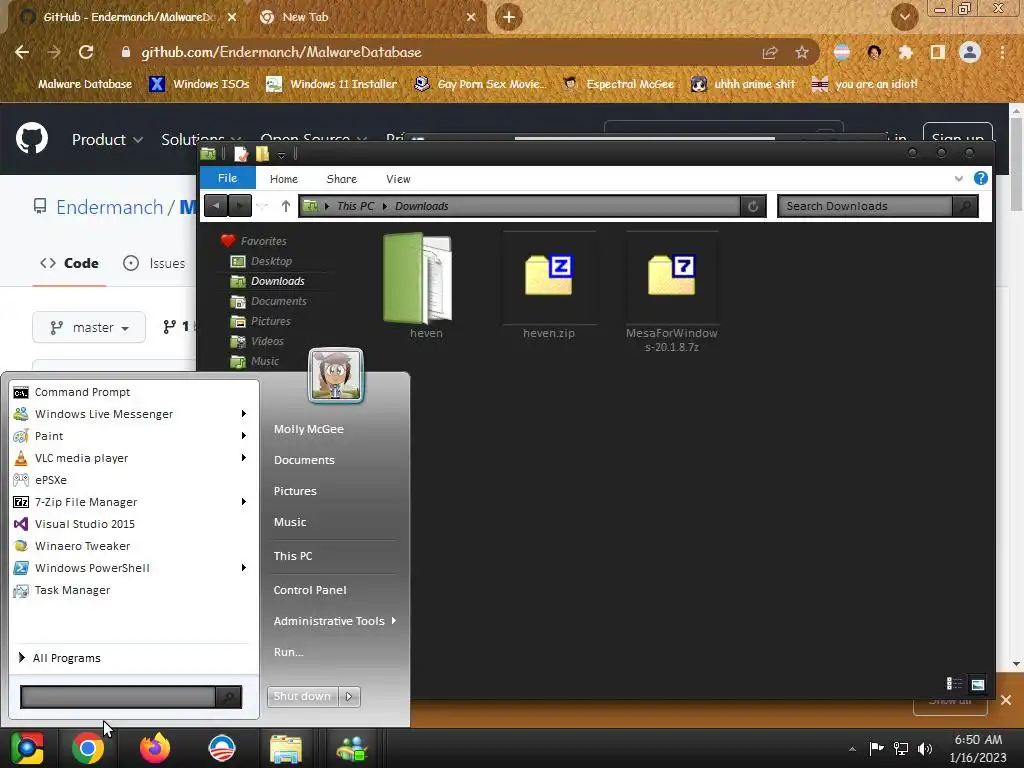This screenshot has height=768, width=1024.
Task: Open the Run... dialog
Action: click(288, 652)
